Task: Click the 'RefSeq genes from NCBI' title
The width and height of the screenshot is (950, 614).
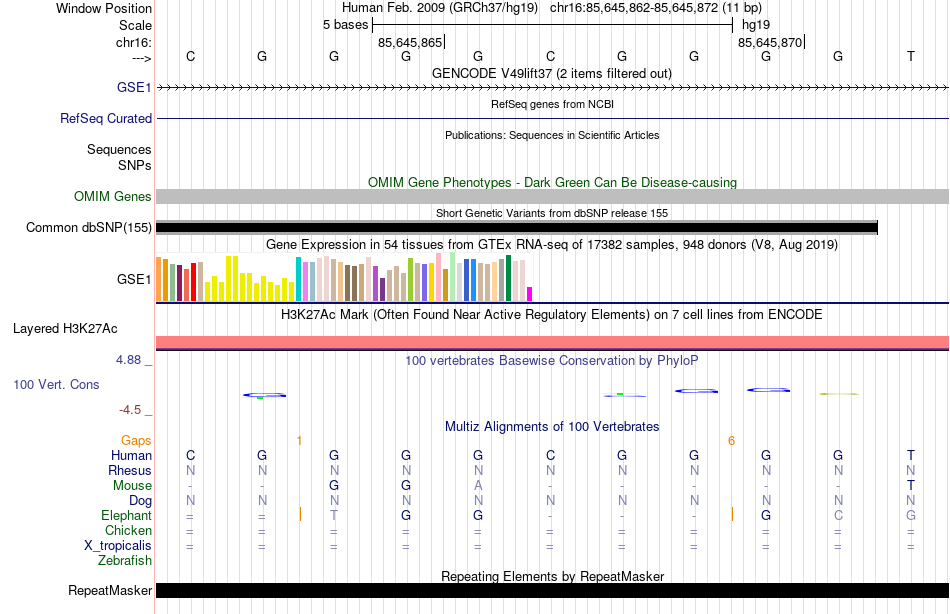Action: [552, 104]
